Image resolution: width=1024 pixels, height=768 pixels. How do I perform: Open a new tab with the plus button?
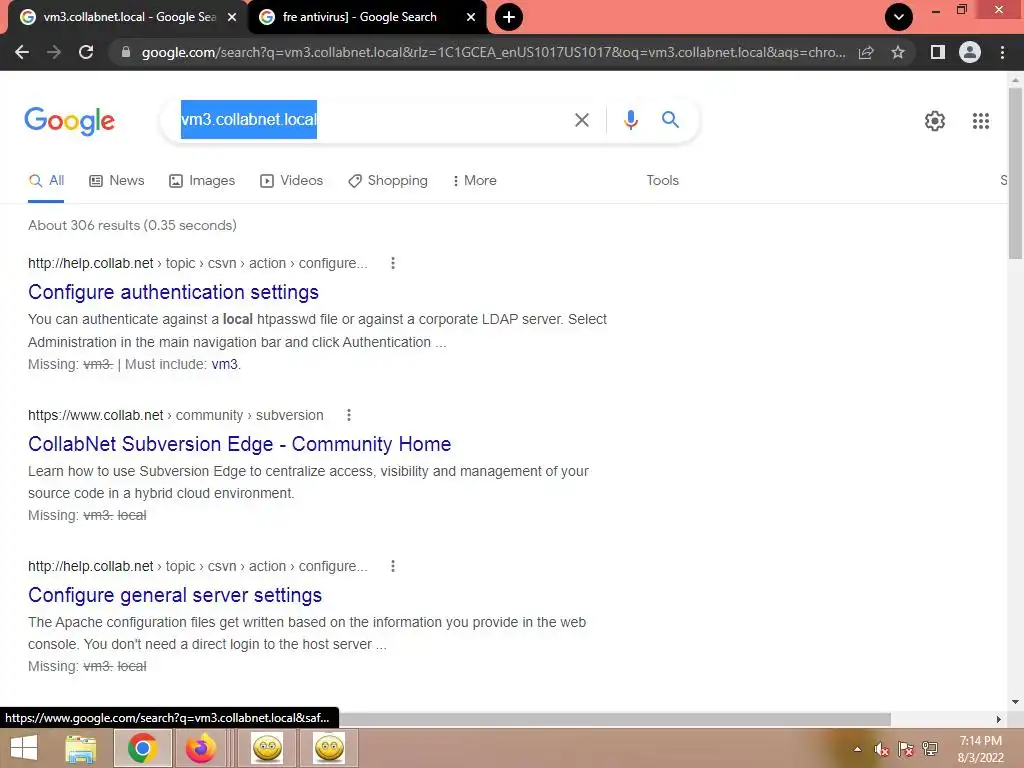pyautogui.click(x=509, y=17)
